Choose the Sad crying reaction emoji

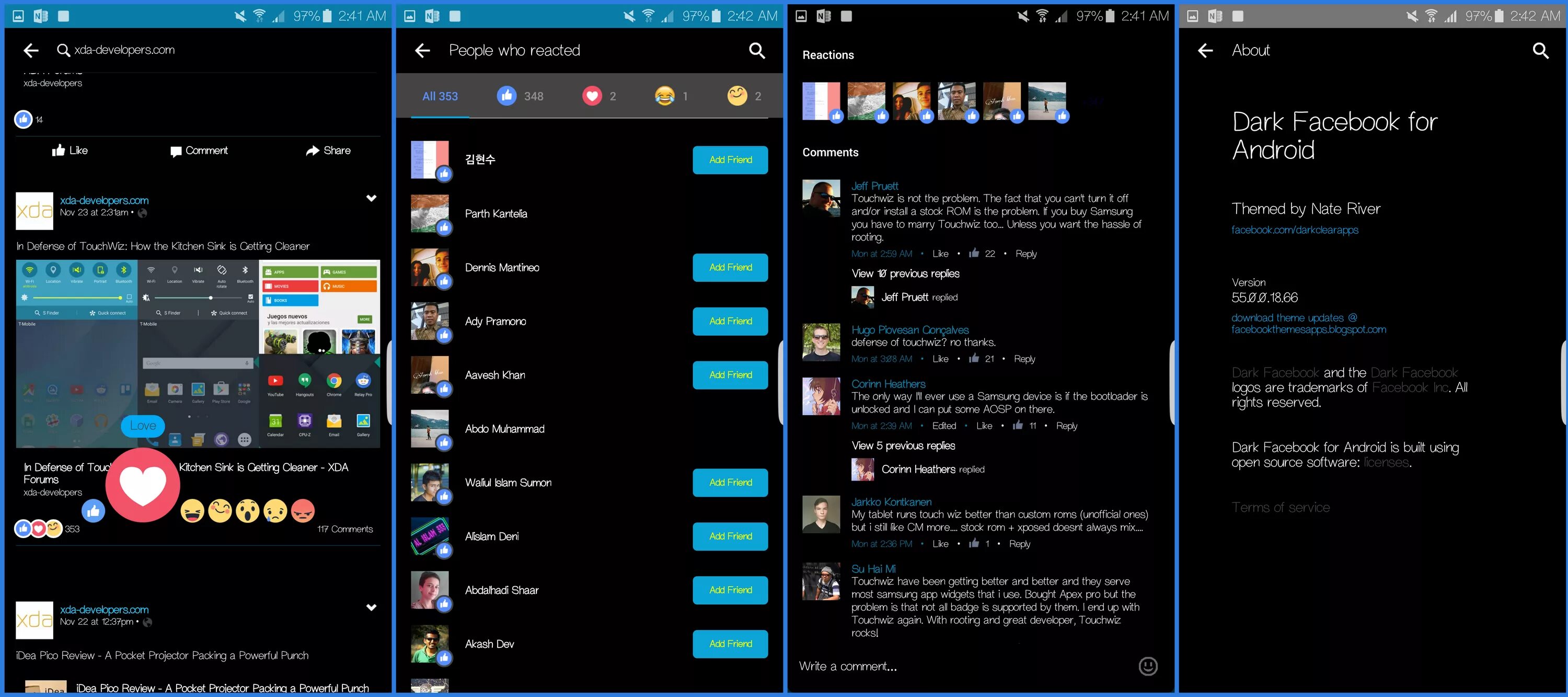pyautogui.click(x=275, y=511)
